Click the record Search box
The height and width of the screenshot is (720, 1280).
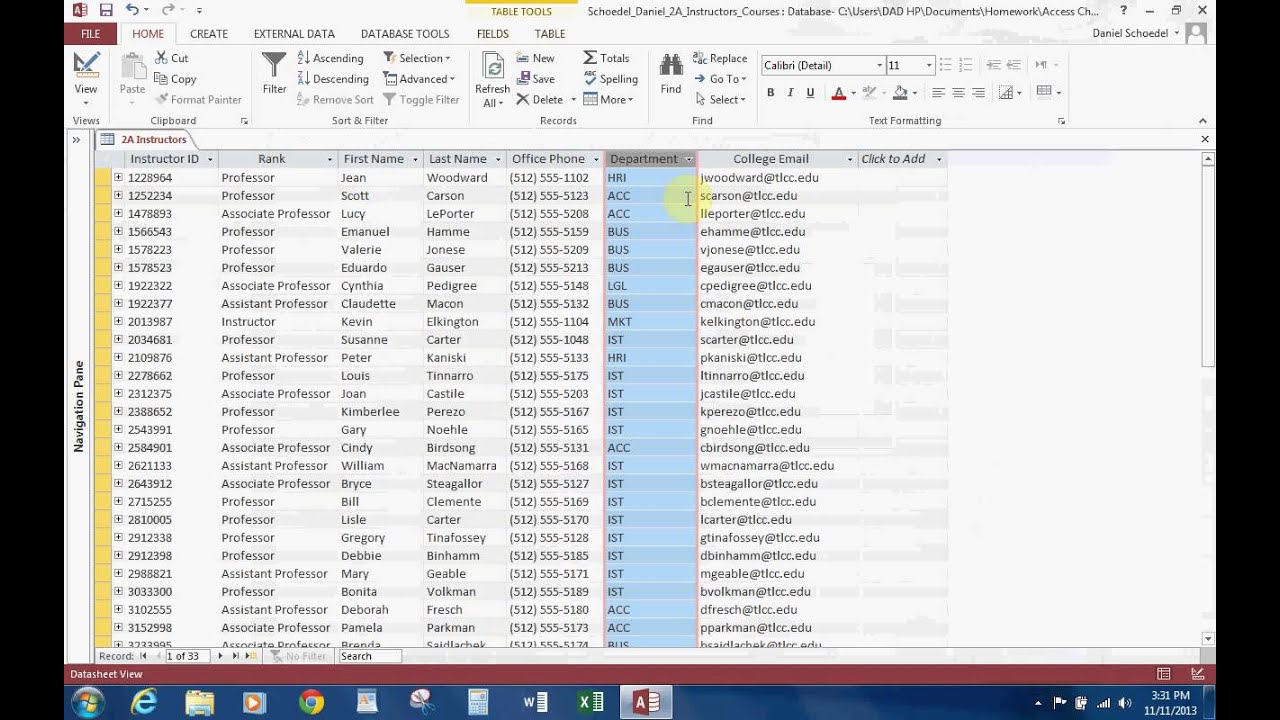click(x=370, y=656)
